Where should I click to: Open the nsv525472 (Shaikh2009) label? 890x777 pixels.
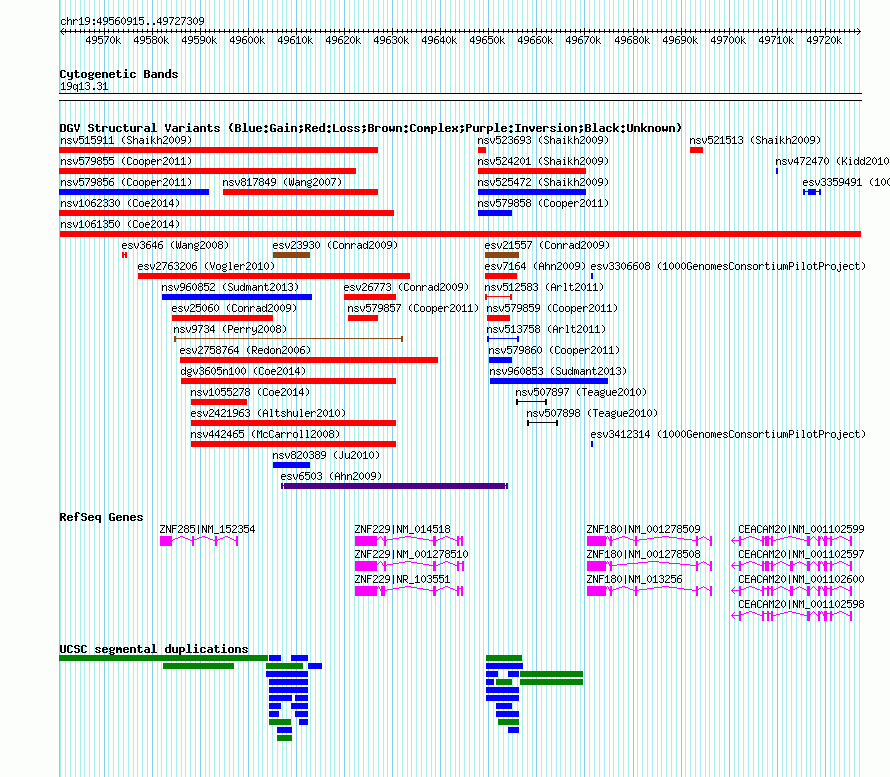tap(543, 182)
